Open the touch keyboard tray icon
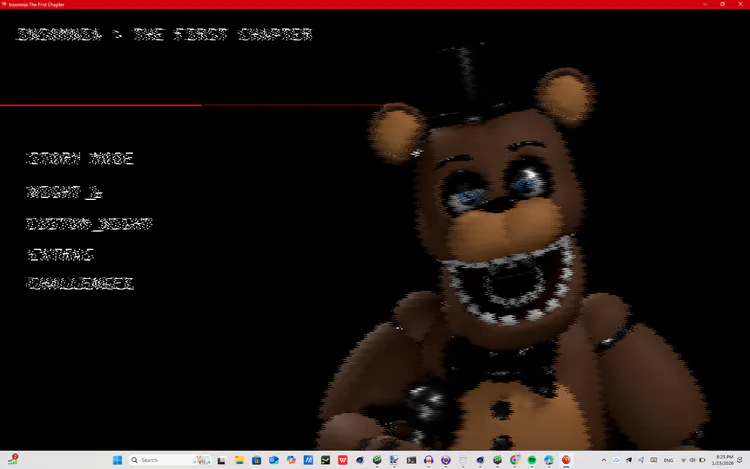The height and width of the screenshot is (469, 750). click(653, 460)
